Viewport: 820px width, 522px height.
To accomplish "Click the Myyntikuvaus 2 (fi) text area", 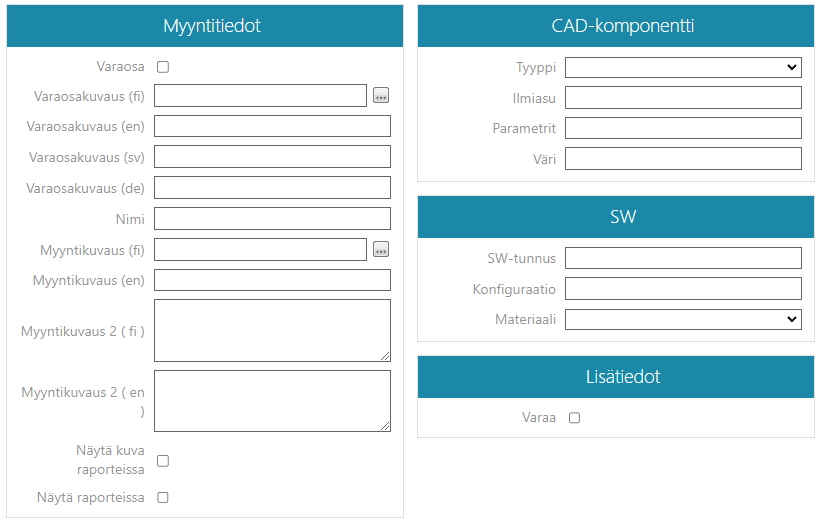I will 272,330.
